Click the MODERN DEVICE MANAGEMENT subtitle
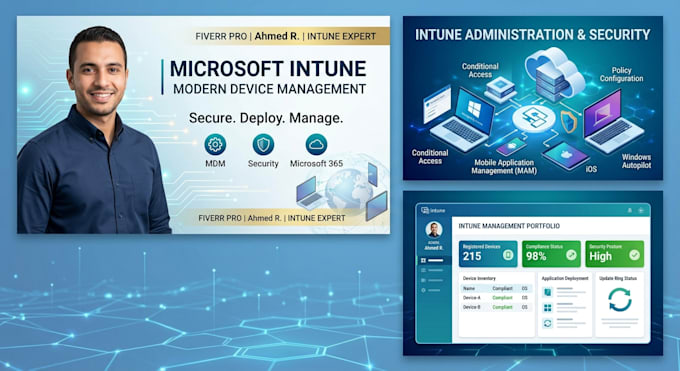This screenshot has width=680, height=371. click(269, 89)
